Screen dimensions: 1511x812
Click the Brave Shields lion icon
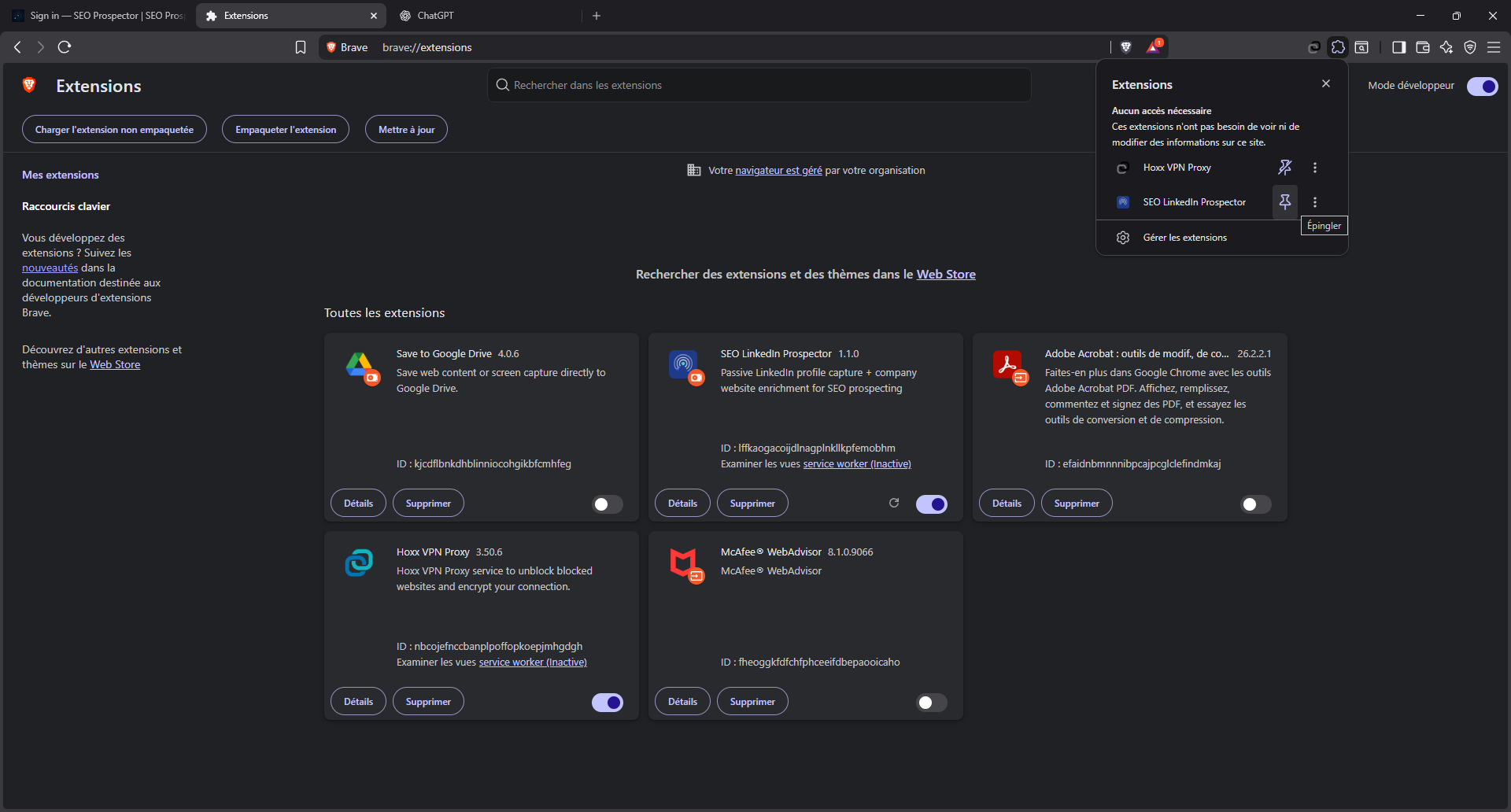click(1126, 47)
